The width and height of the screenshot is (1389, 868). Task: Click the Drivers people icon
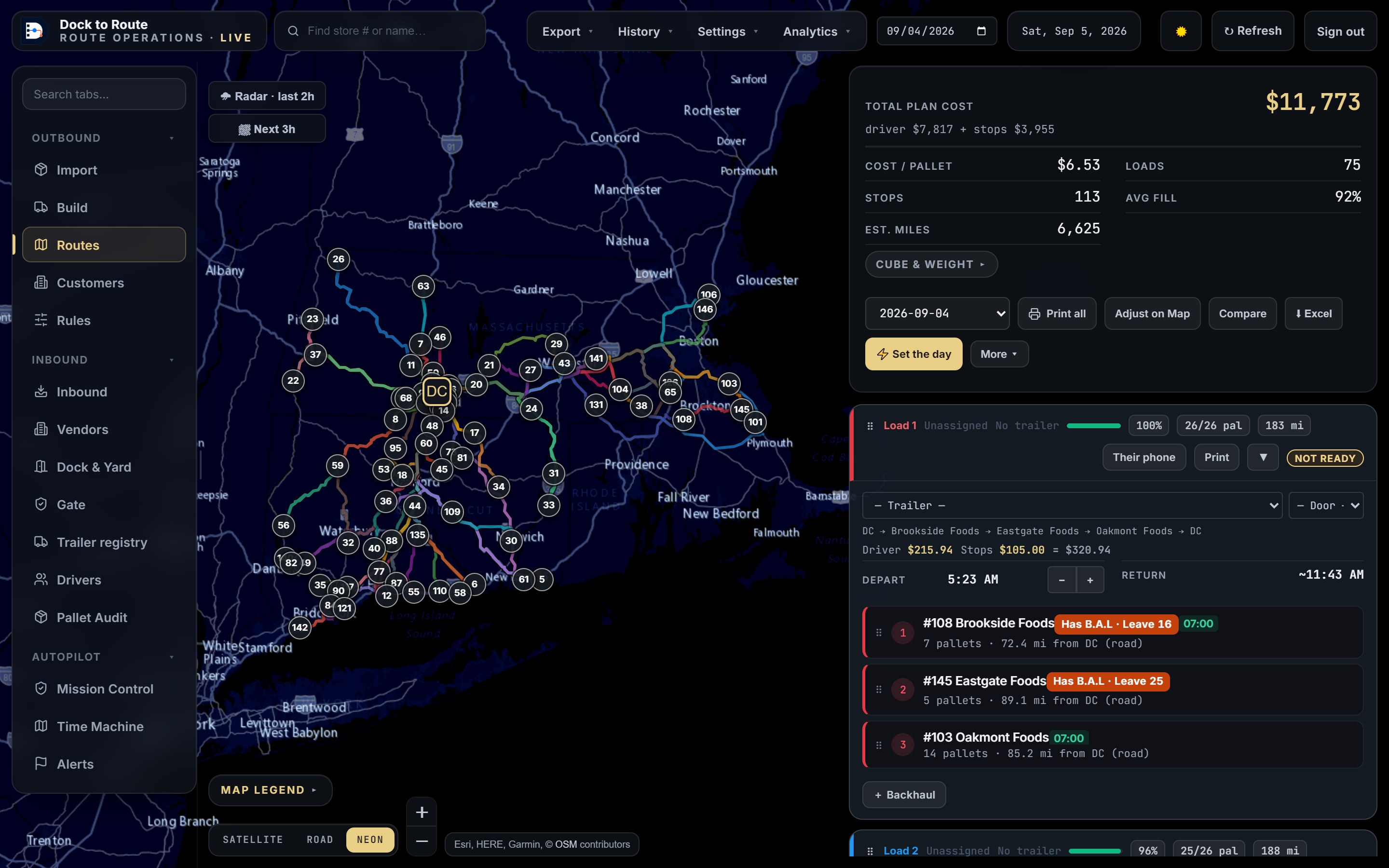[x=41, y=579]
